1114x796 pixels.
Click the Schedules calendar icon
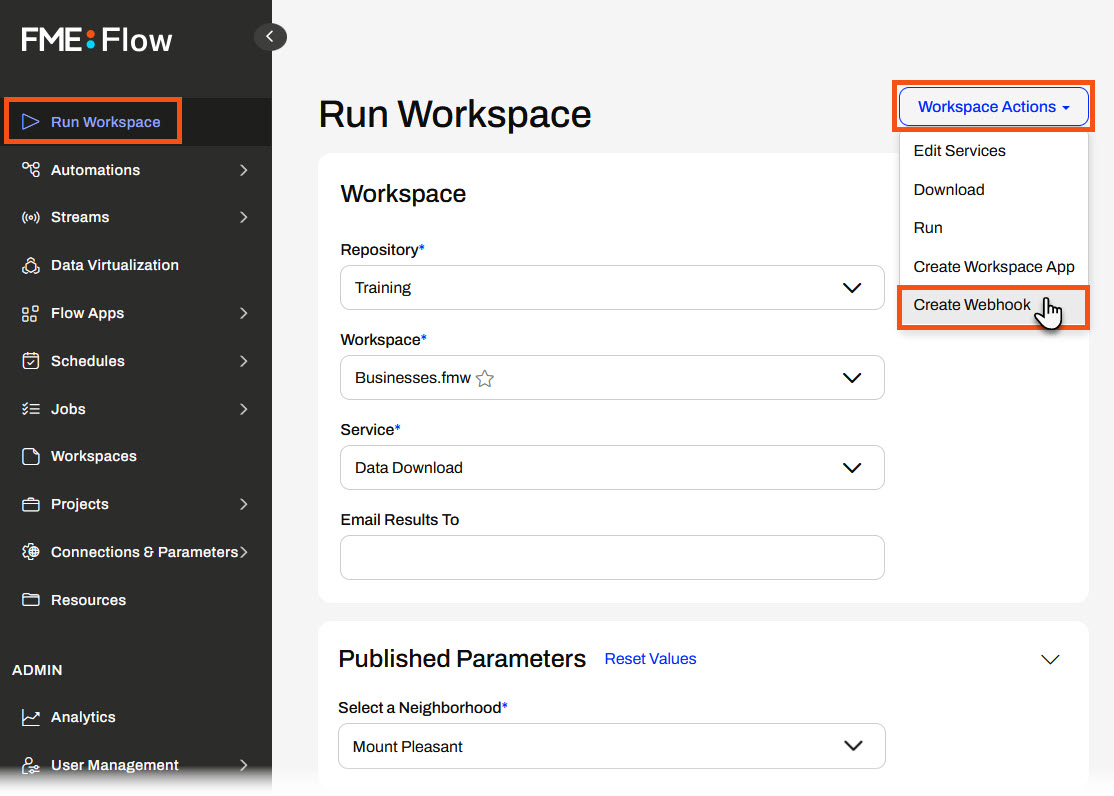point(31,361)
